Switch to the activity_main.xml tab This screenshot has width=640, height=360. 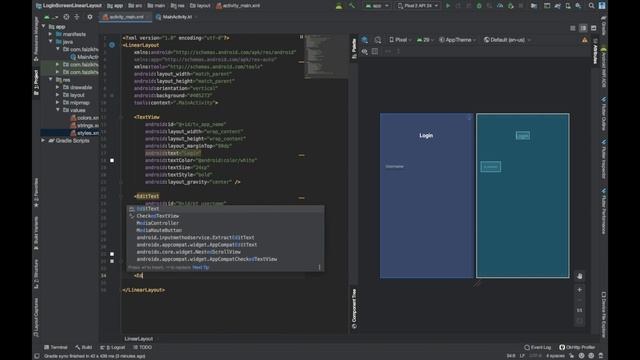(x=126, y=17)
